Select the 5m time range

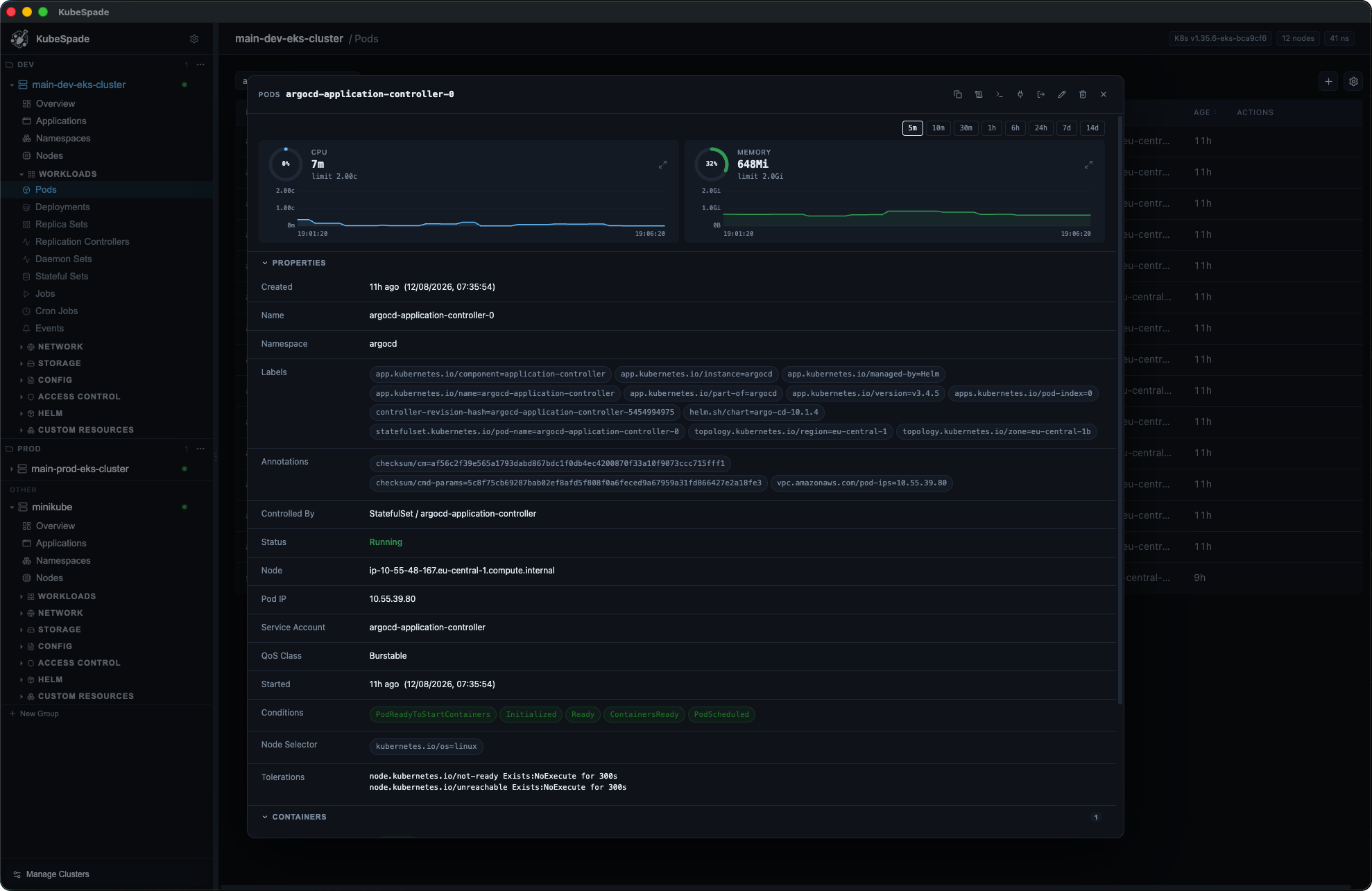tap(913, 128)
